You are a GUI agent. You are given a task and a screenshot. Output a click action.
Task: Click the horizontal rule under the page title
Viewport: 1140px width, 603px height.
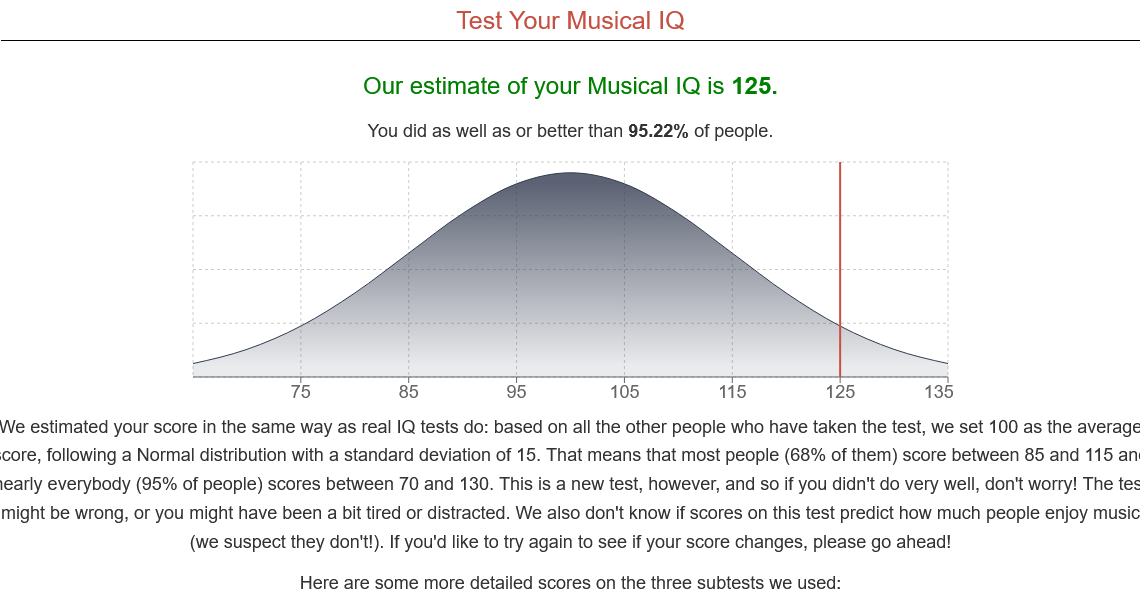click(x=570, y=40)
